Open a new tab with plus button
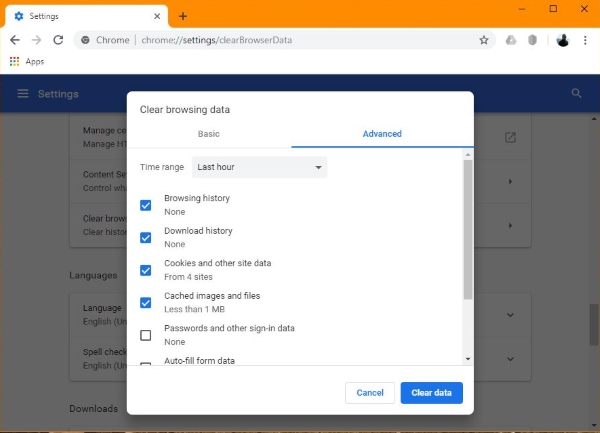 tap(183, 15)
